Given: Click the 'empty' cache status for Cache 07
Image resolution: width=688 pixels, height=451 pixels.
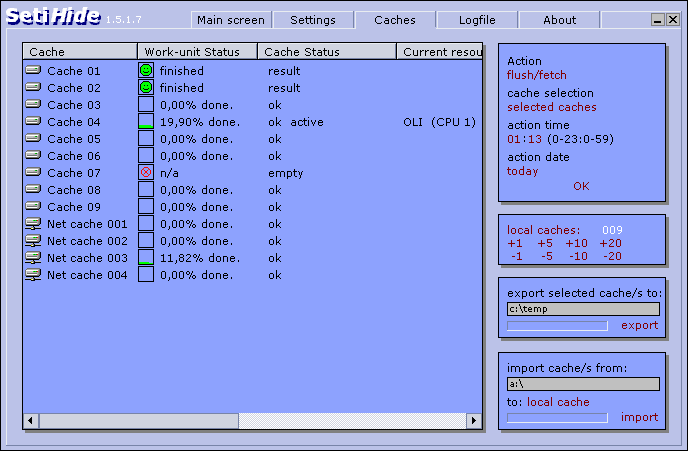Looking at the screenshot, I should coord(286,173).
